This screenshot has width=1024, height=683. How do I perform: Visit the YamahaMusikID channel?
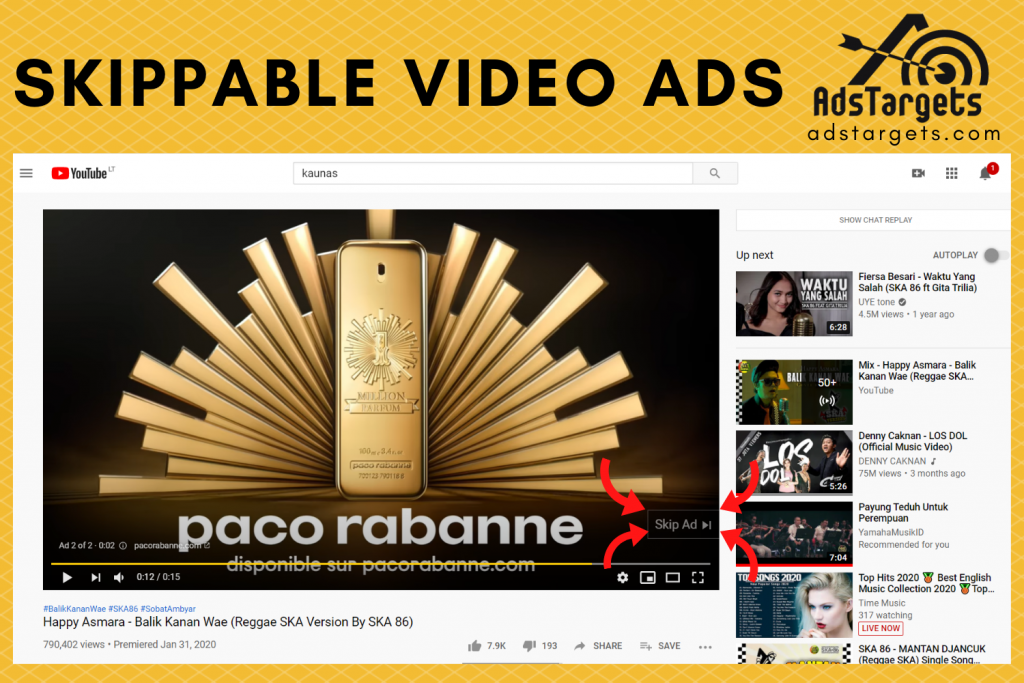coord(891,532)
